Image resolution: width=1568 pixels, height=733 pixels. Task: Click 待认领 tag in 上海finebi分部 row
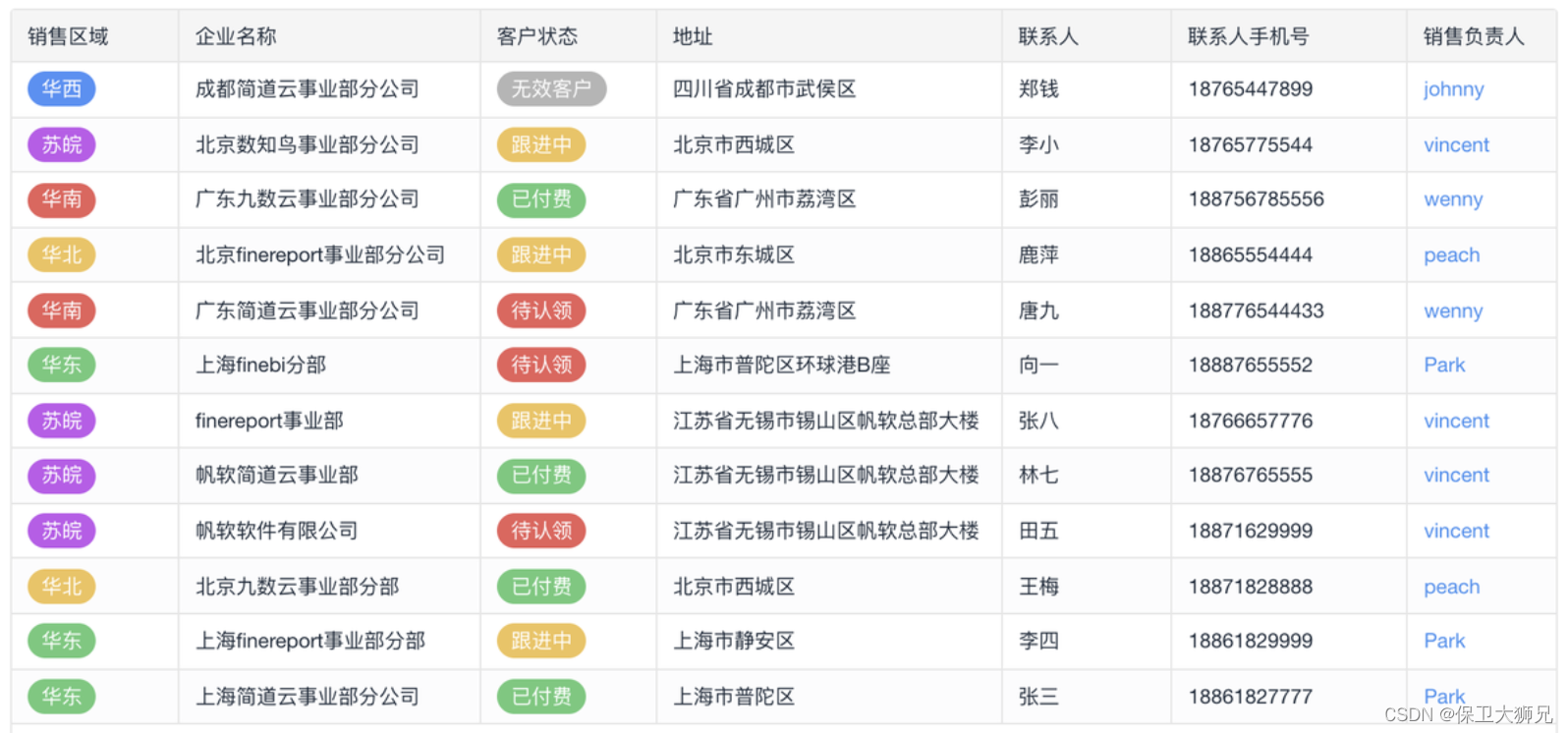(x=541, y=365)
